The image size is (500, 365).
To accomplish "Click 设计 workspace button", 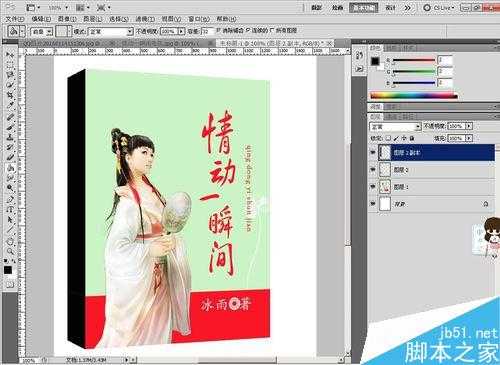I will click(x=390, y=7).
